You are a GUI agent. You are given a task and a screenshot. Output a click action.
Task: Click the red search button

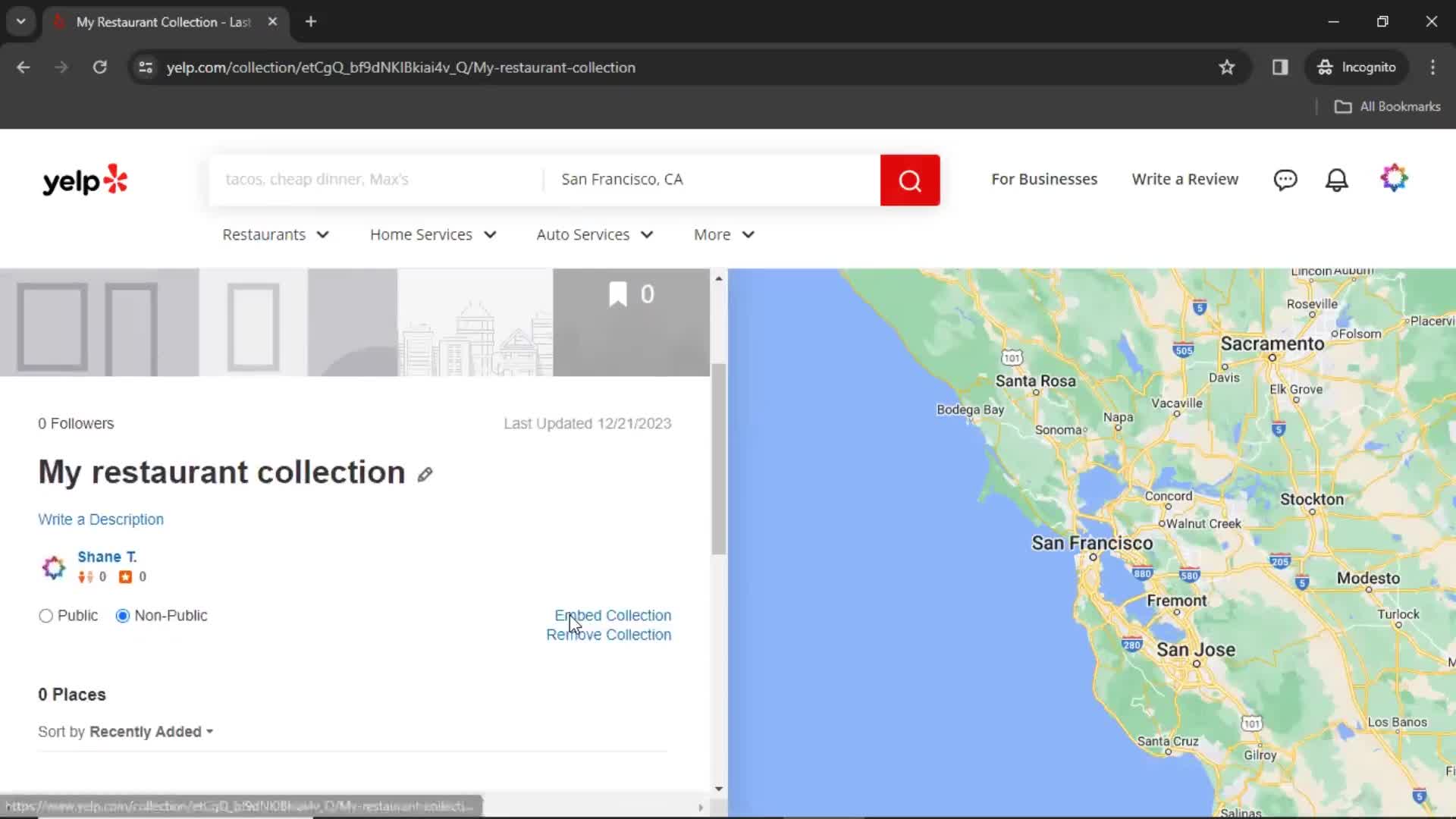(x=909, y=180)
